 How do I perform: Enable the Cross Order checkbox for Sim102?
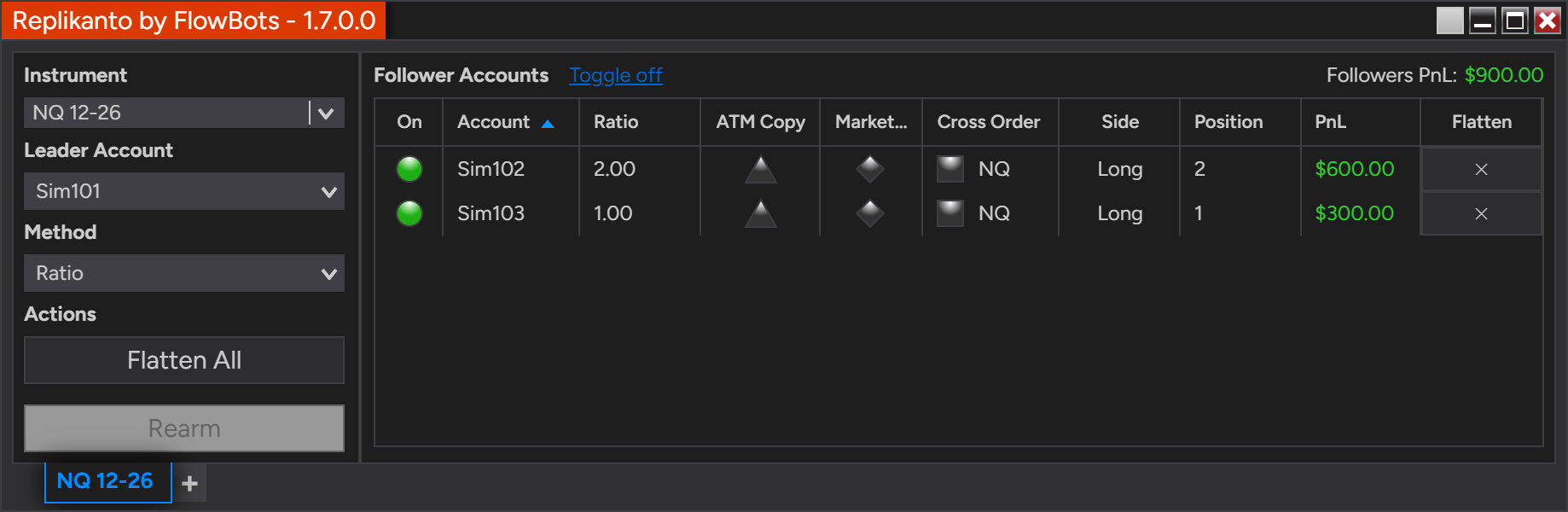tap(950, 169)
